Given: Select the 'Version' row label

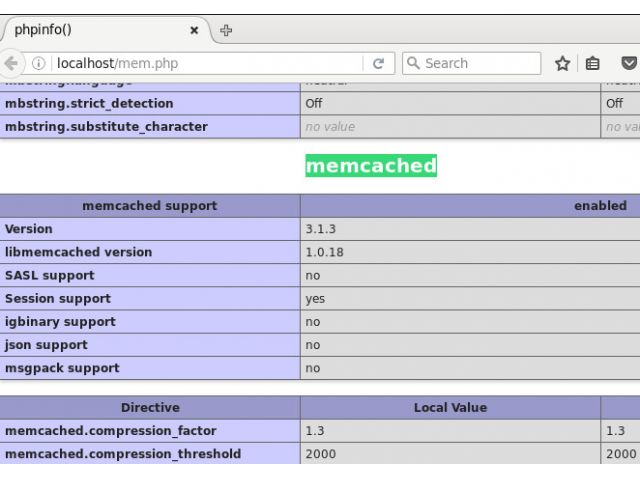Looking at the screenshot, I should click(29, 229).
